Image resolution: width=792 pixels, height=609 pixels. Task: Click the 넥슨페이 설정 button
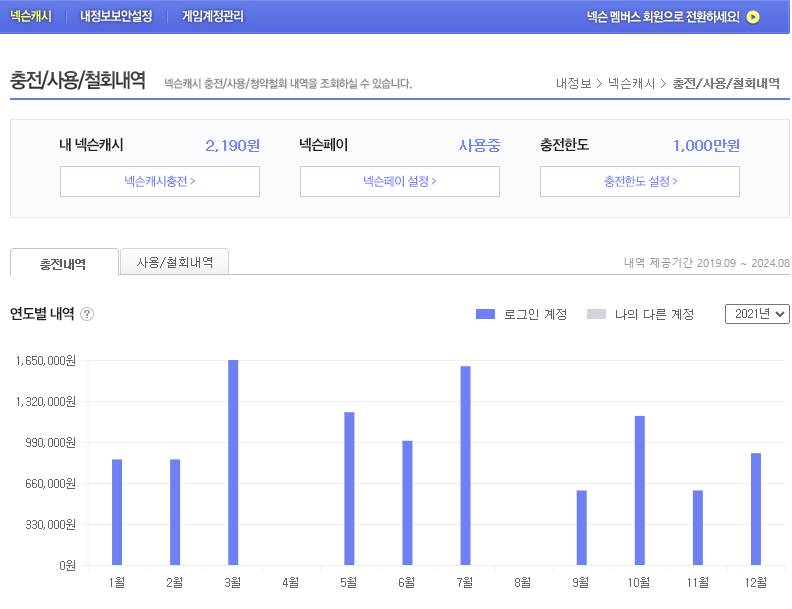click(400, 181)
